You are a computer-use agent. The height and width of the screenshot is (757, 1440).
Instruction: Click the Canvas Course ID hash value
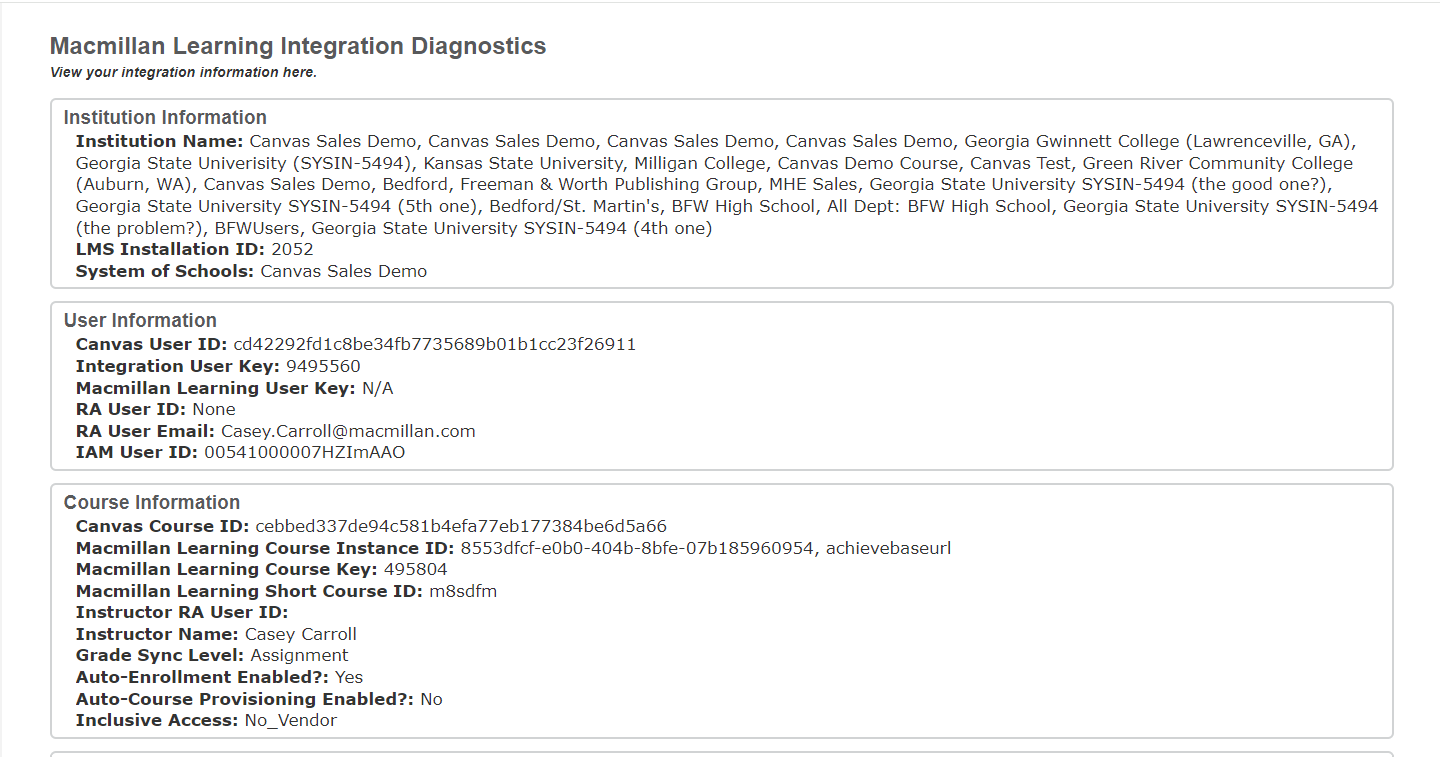tap(461, 526)
